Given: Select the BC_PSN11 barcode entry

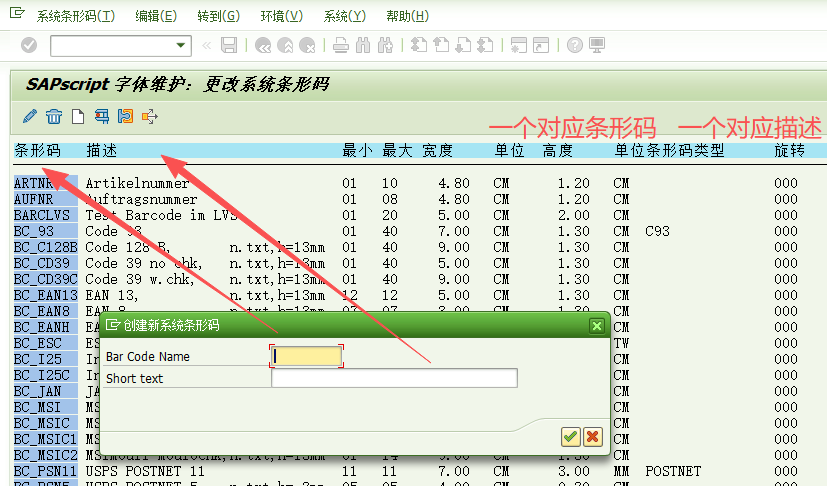Looking at the screenshot, I should (x=46, y=471).
